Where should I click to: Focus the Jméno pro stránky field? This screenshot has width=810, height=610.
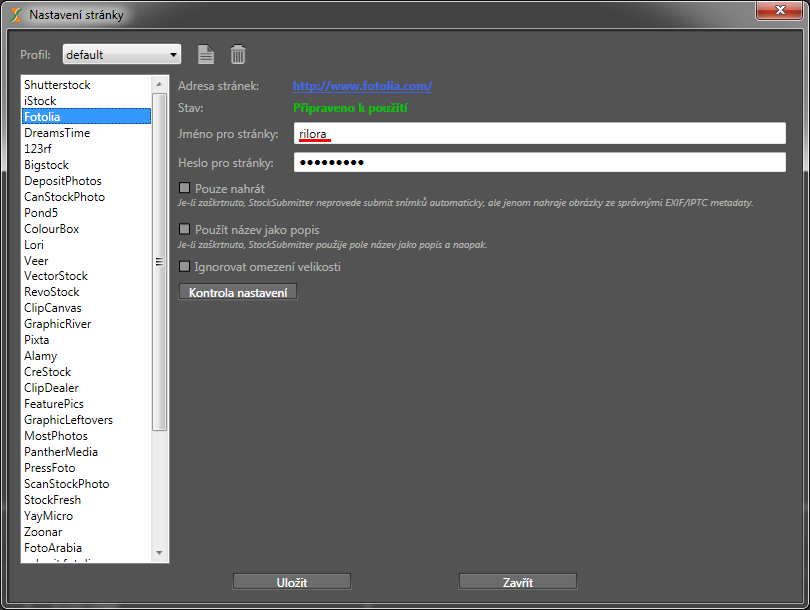pos(540,134)
